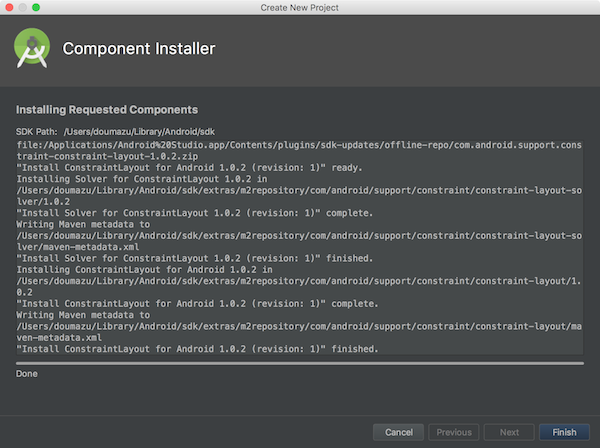600x448 pixels.
Task: Click the Installing Requested Components title
Action: coord(107,110)
